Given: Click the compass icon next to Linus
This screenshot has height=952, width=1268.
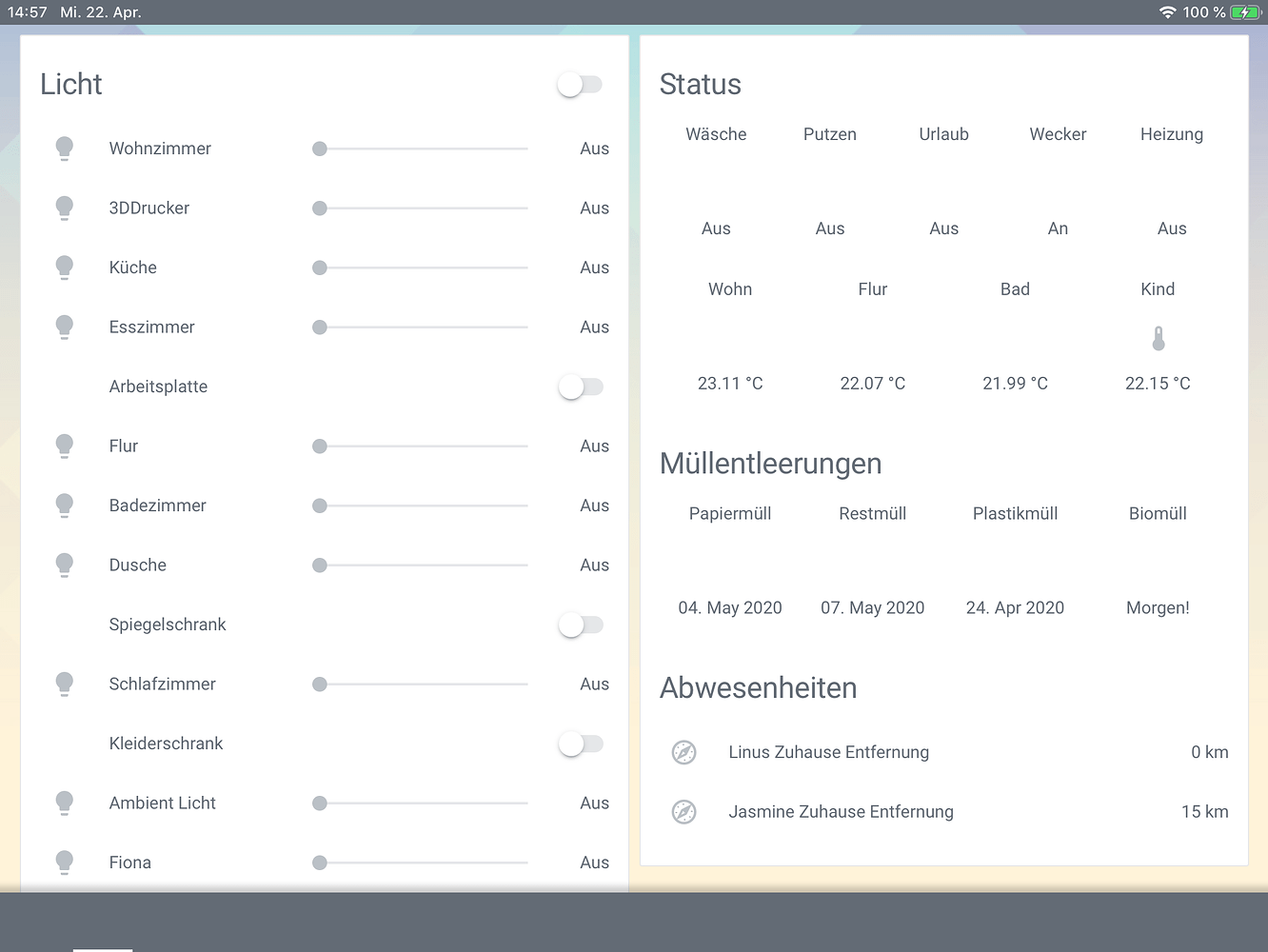Looking at the screenshot, I should 684,752.
